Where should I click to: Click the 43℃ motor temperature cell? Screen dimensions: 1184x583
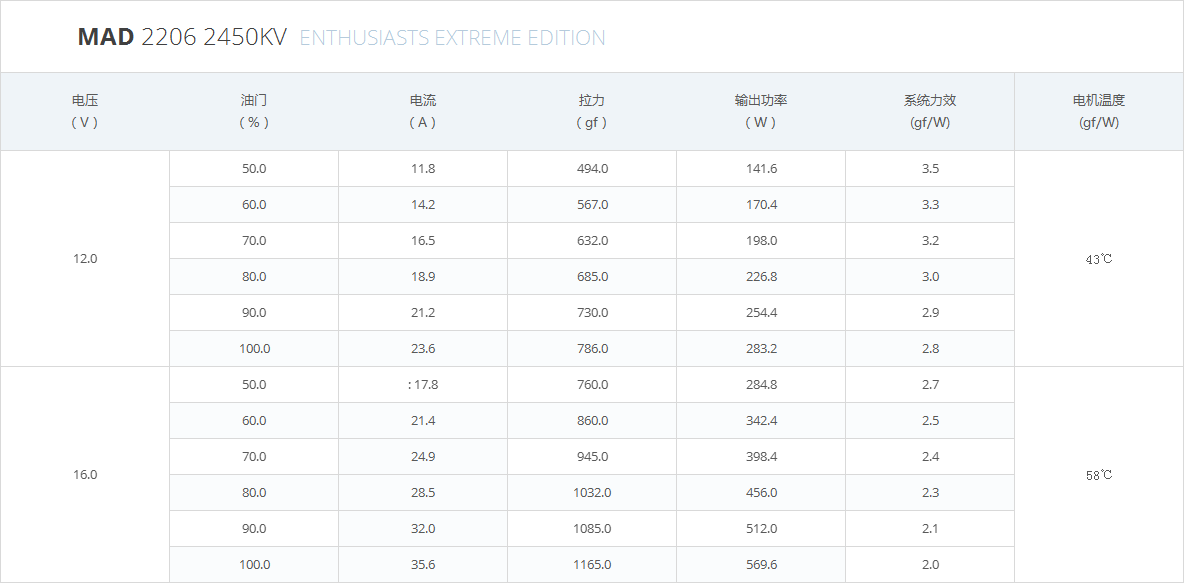pyautogui.click(x=1099, y=258)
